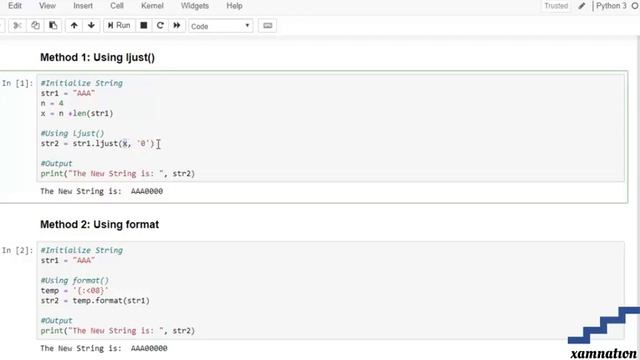Move selected cell up with arrow icon
The height and width of the screenshot is (360, 640).
[x=74, y=26]
